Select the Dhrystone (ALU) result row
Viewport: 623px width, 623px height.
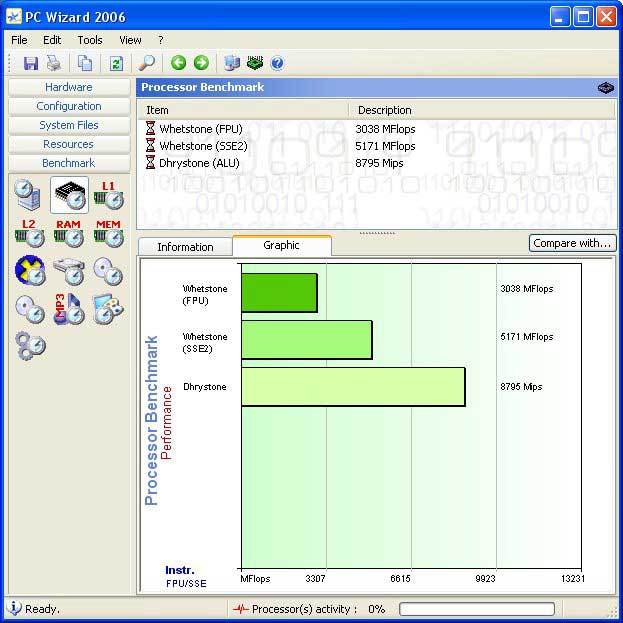point(199,163)
